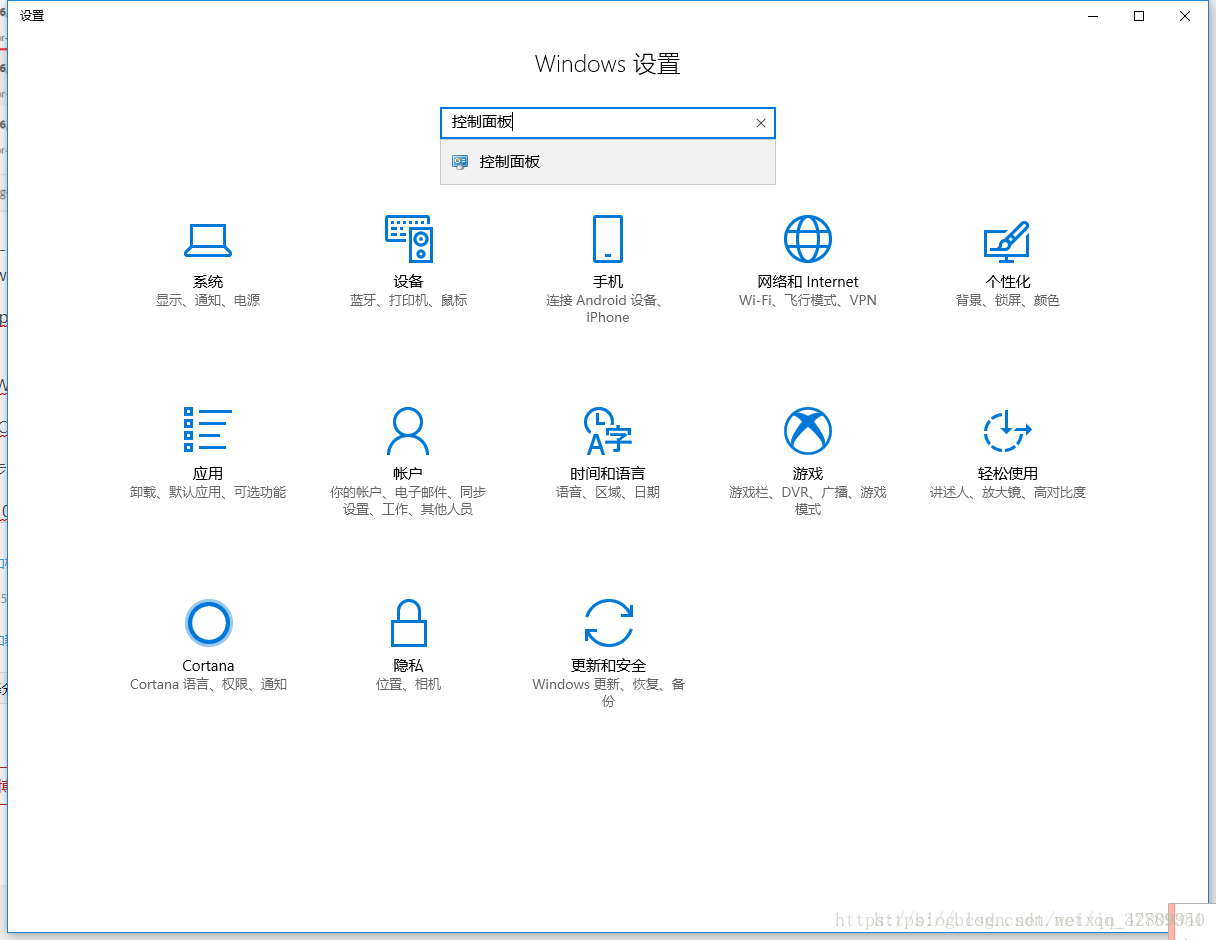1216x940 pixels.
Task: Open the 帐户 (Accounts) person icon
Action: point(408,431)
